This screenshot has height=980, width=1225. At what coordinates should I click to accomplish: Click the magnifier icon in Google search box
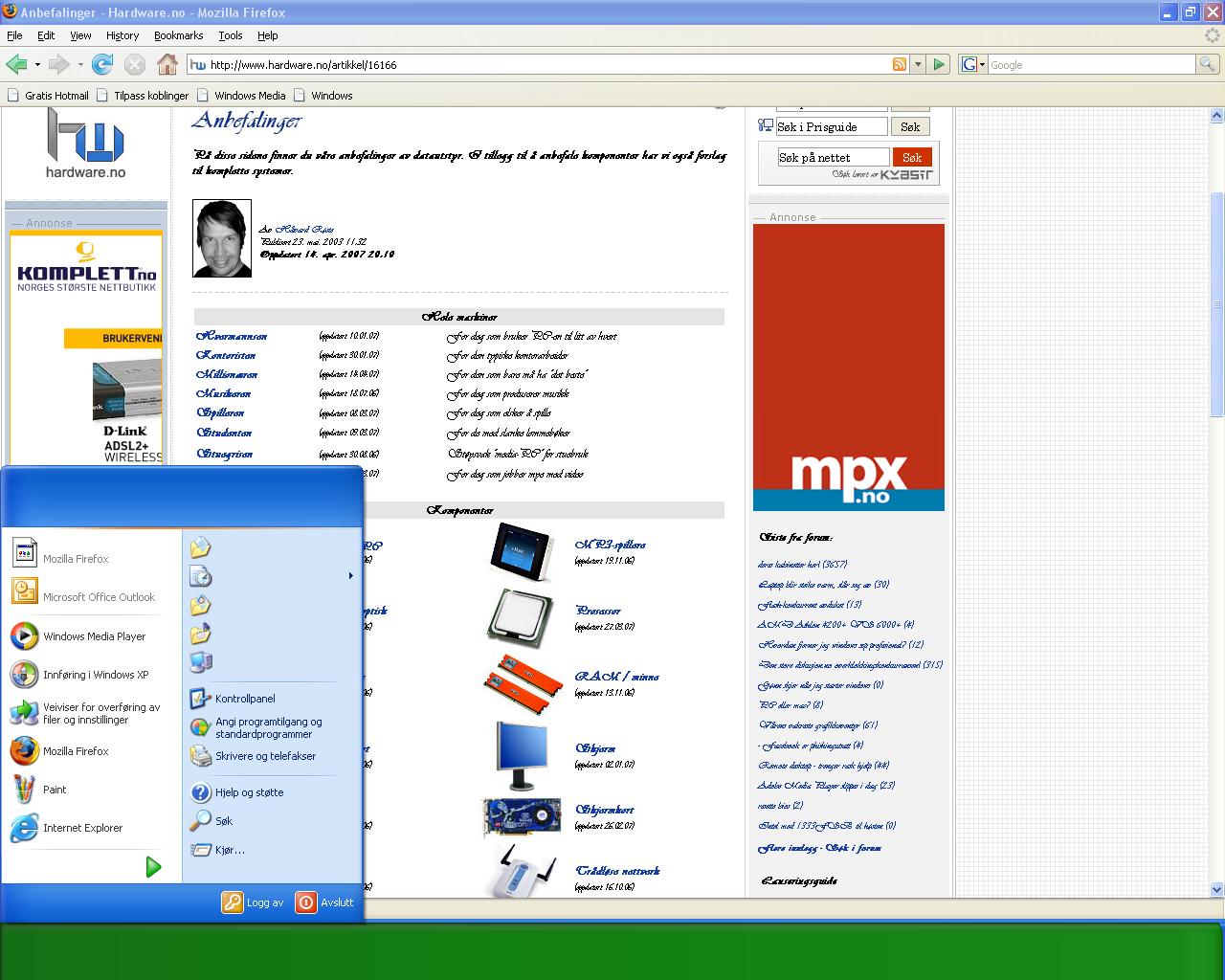point(1208,64)
